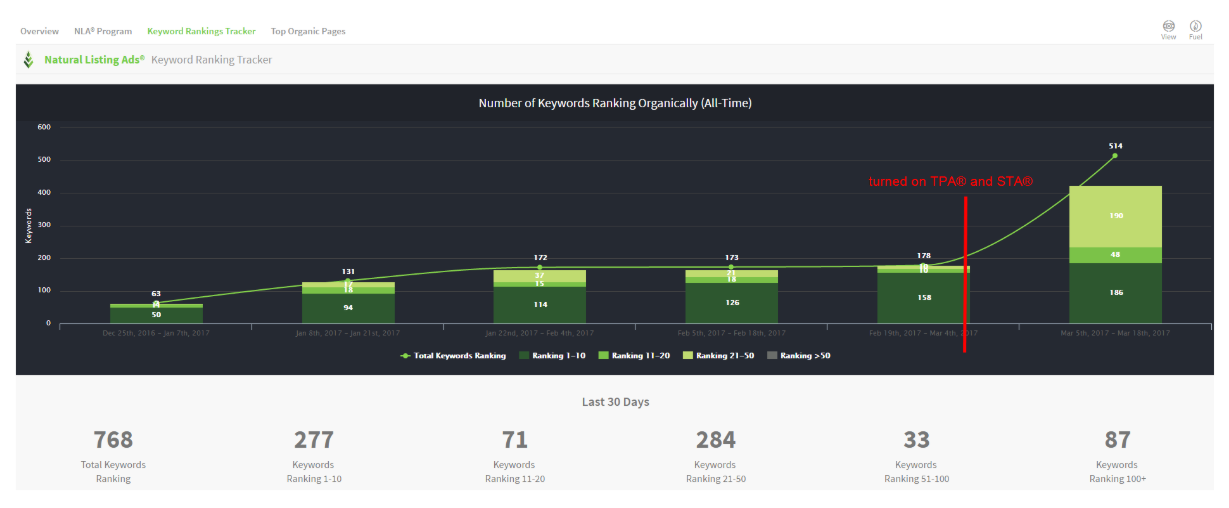Screen dimensions: 1229x508
Task: Select the 158 bar segment
Action: 924,298
